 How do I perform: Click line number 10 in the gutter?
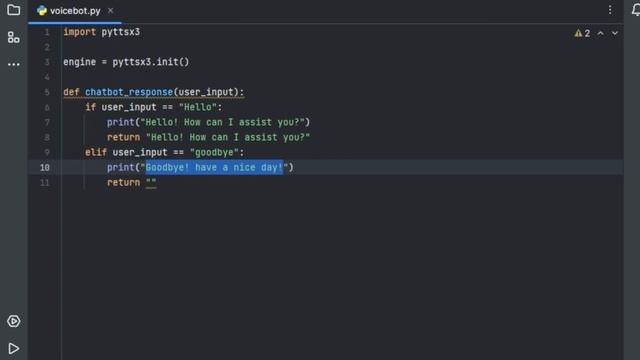pyautogui.click(x=45, y=167)
